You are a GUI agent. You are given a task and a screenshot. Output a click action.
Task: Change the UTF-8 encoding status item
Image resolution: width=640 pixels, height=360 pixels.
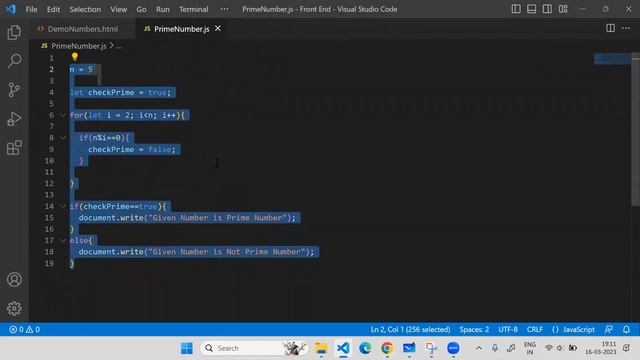(508, 329)
